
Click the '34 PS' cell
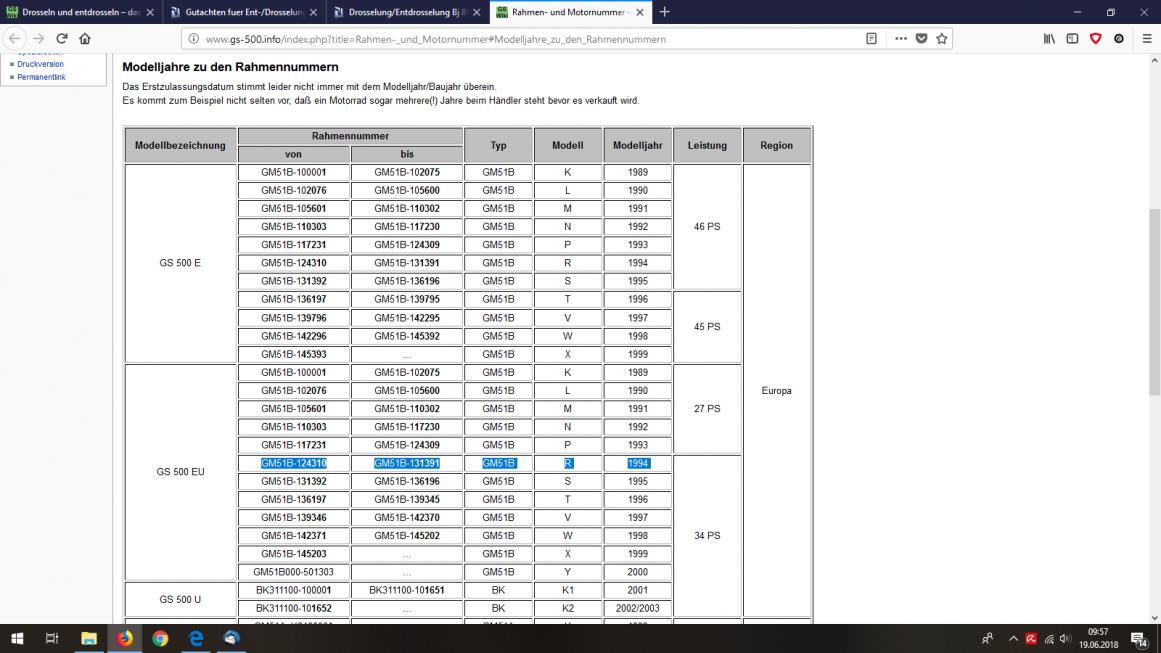point(707,535)
